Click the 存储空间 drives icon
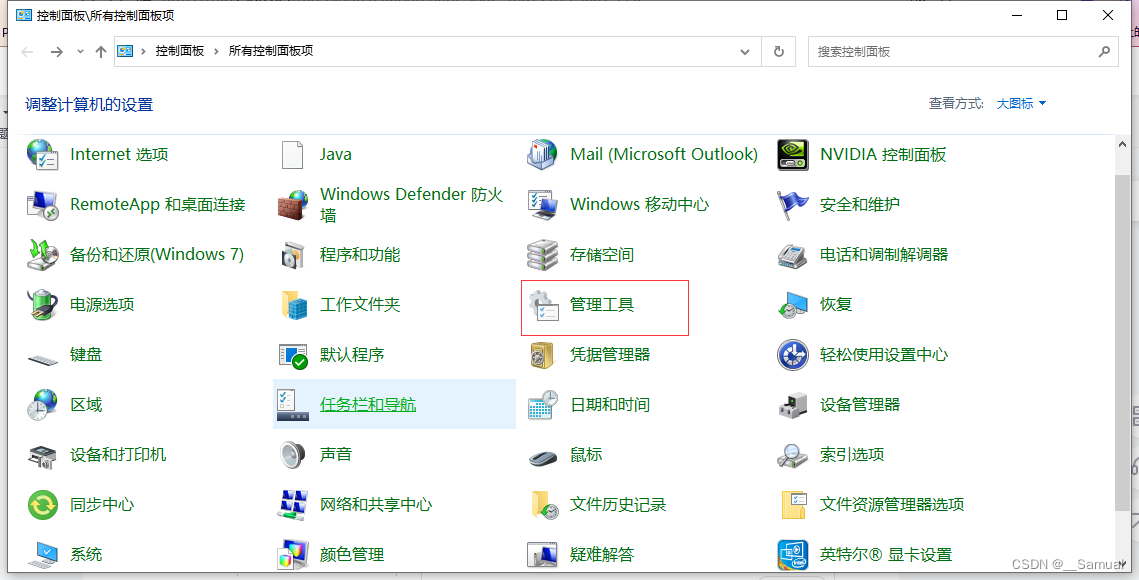Viewport: 1139px width, 580px height. click(x=543, y=255)
